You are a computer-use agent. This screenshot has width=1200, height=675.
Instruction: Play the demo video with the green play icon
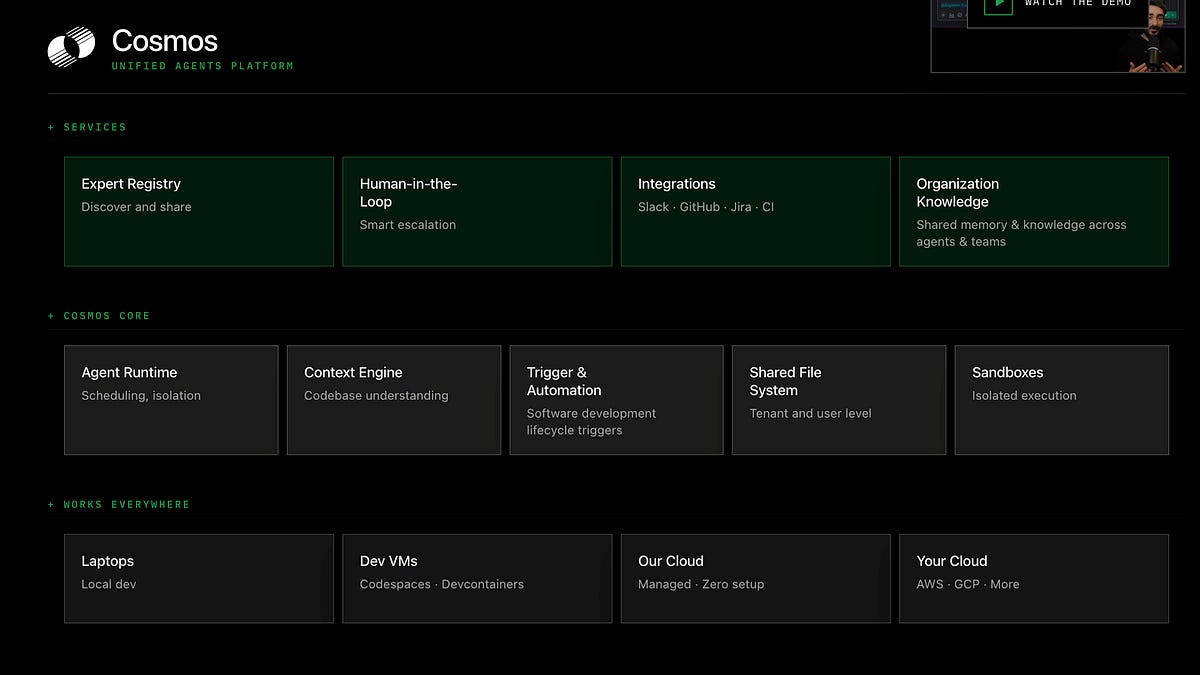[x=998, y=6]
